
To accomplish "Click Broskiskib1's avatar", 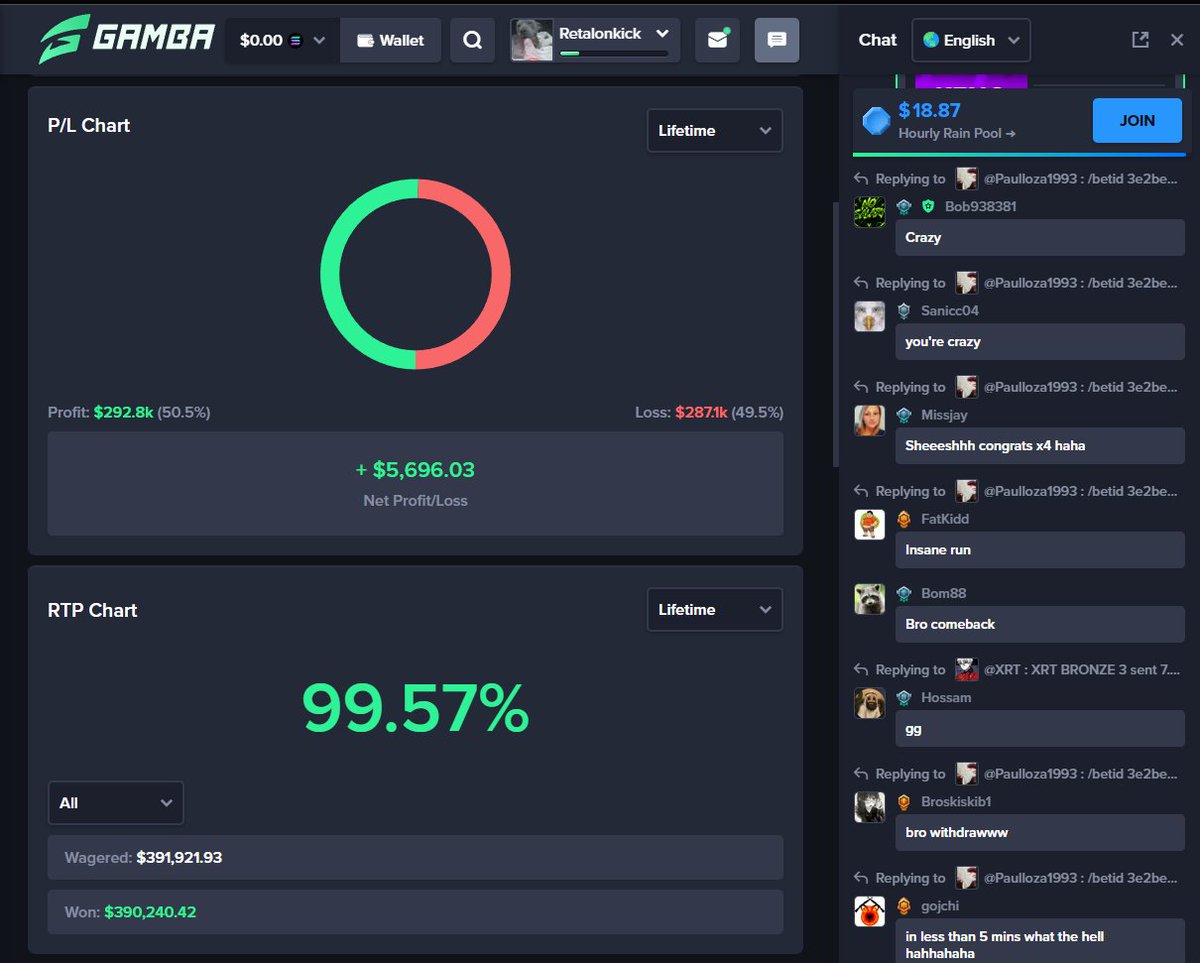I will (x=870, y=807).
